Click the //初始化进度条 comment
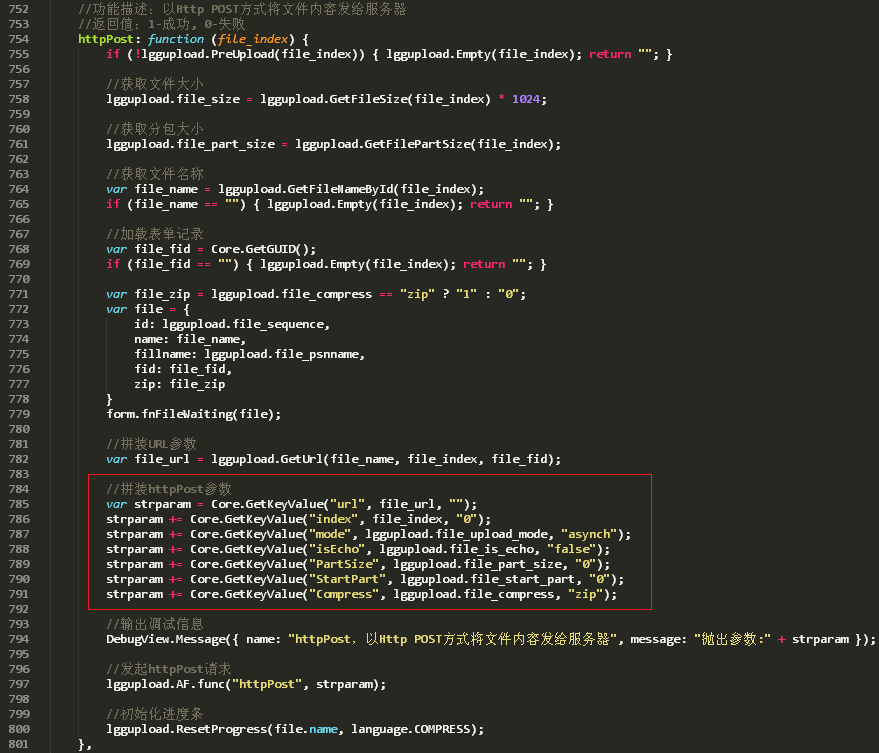 [x=155, y=714]
